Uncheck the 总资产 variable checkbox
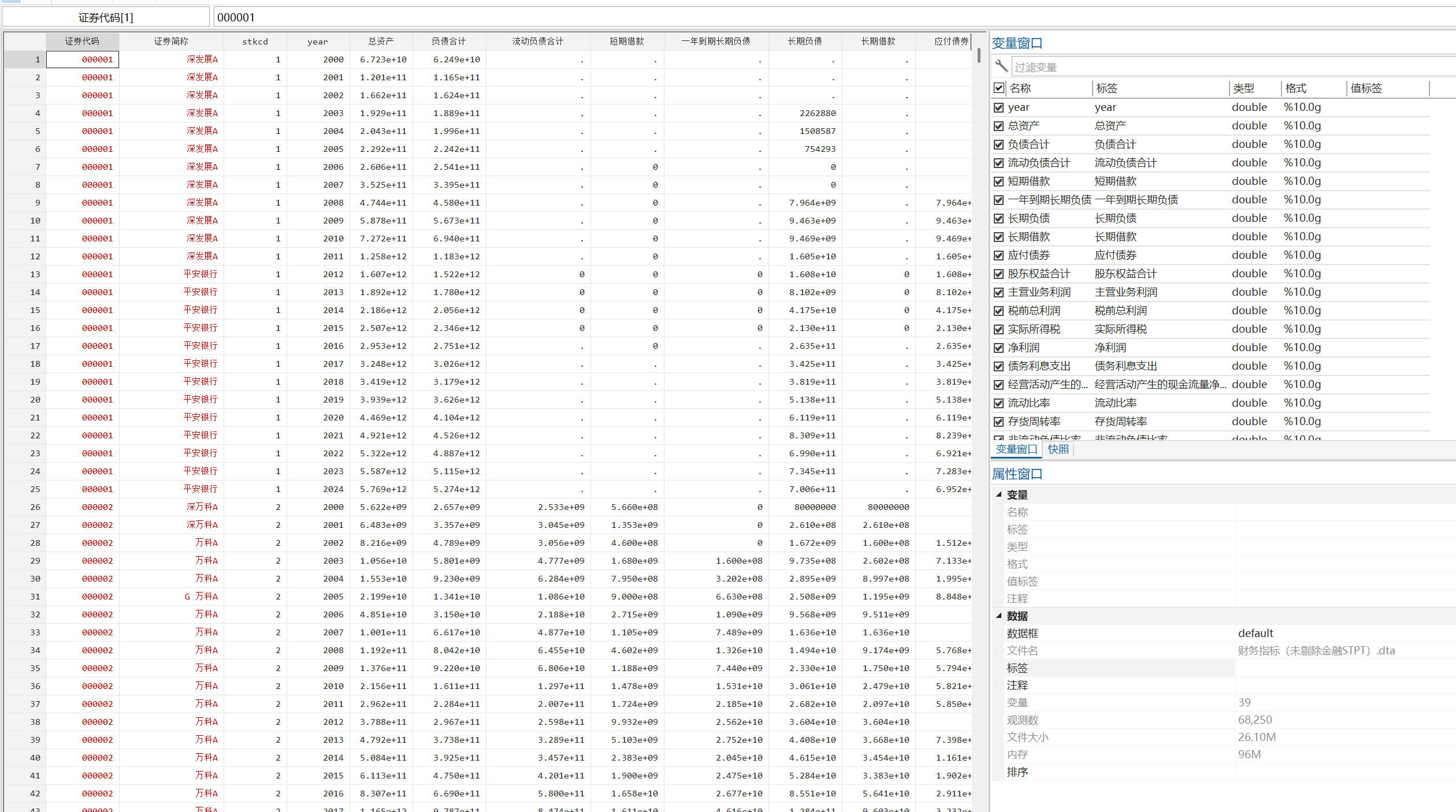 999,126
